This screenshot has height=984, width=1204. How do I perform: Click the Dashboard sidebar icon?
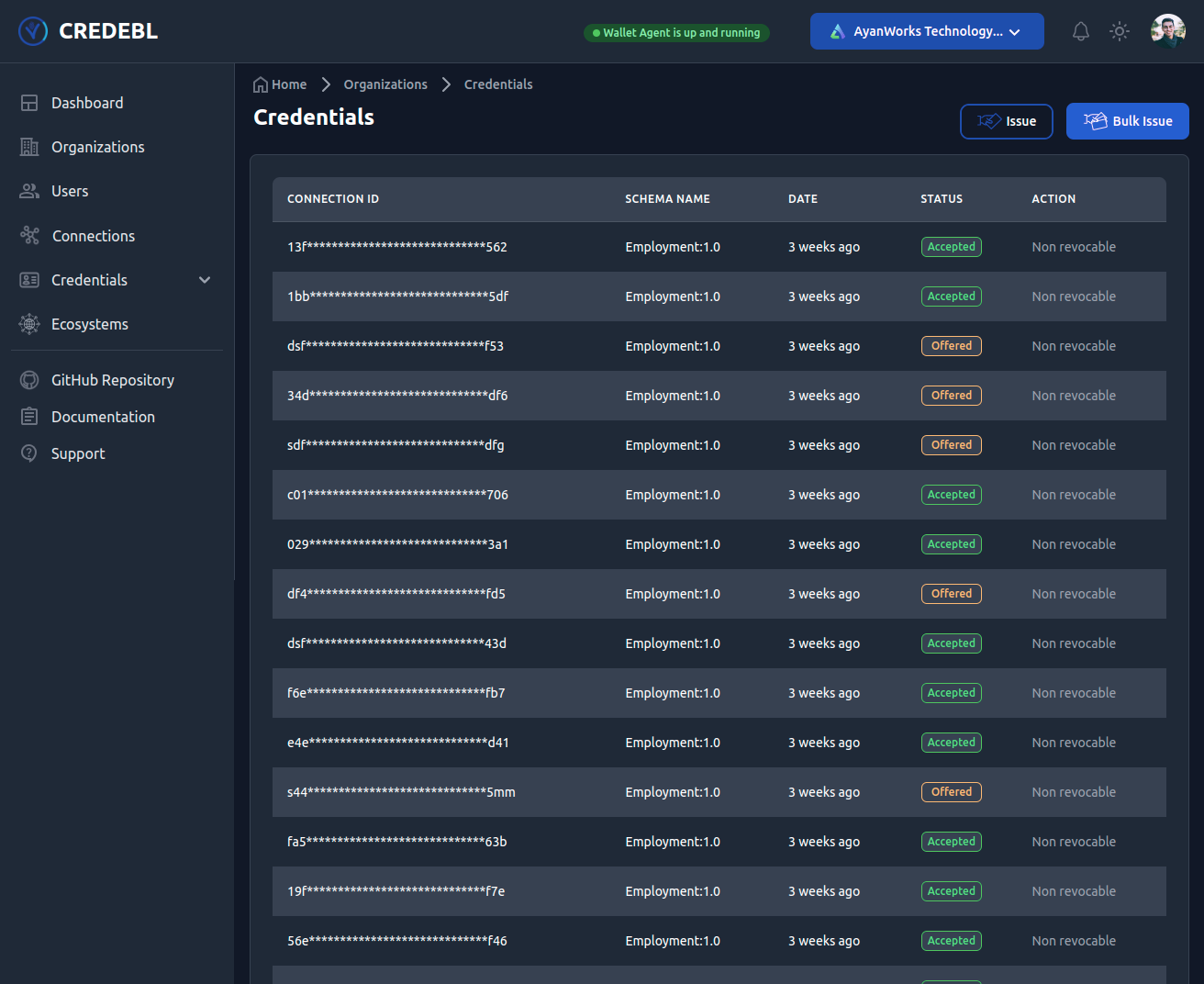point(29,103)
